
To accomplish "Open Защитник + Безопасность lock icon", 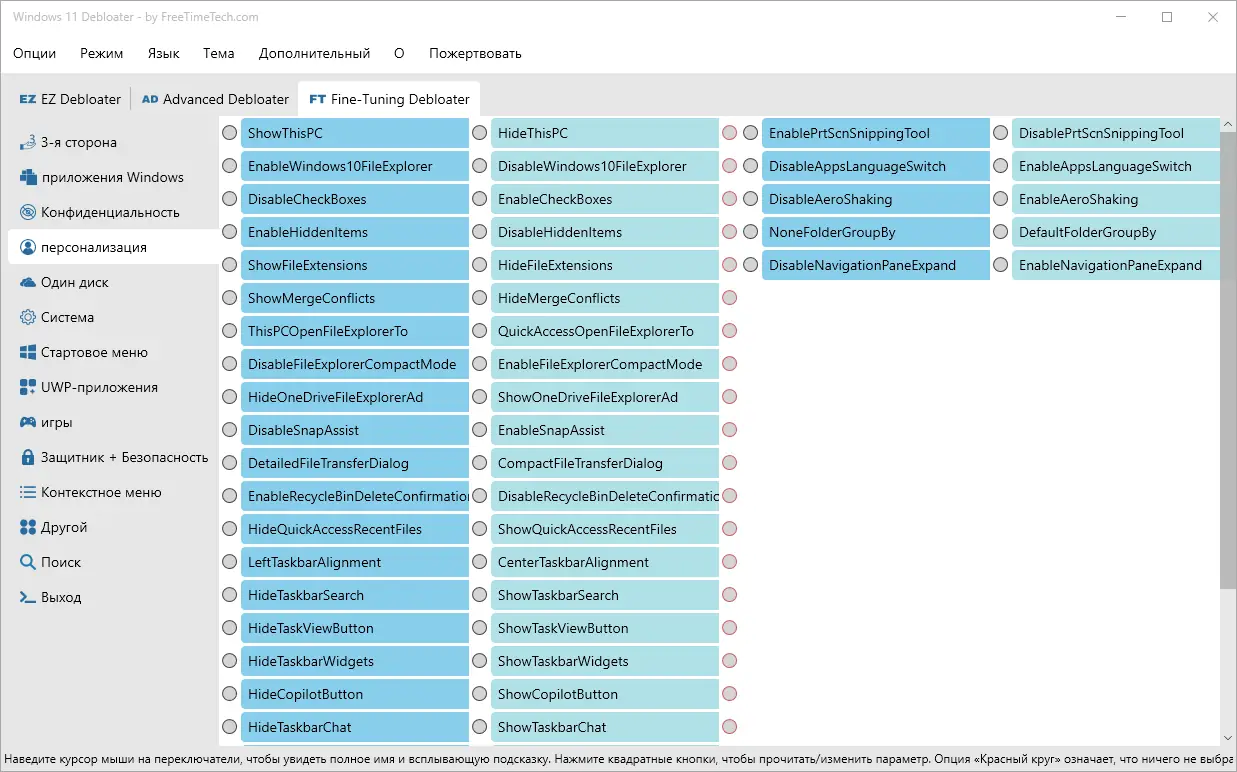I will (x=28, y=457).
